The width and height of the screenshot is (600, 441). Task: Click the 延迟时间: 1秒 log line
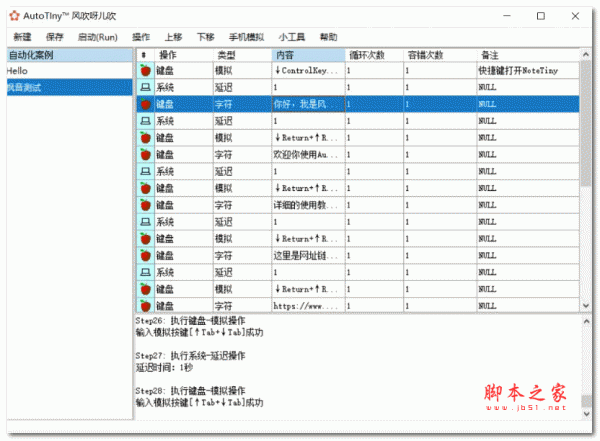164,368
